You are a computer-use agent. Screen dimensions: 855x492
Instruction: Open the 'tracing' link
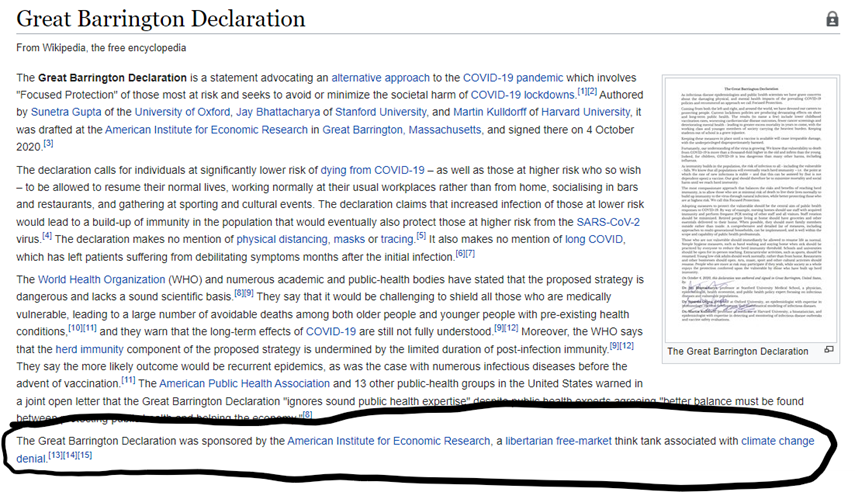click(398, 239)
